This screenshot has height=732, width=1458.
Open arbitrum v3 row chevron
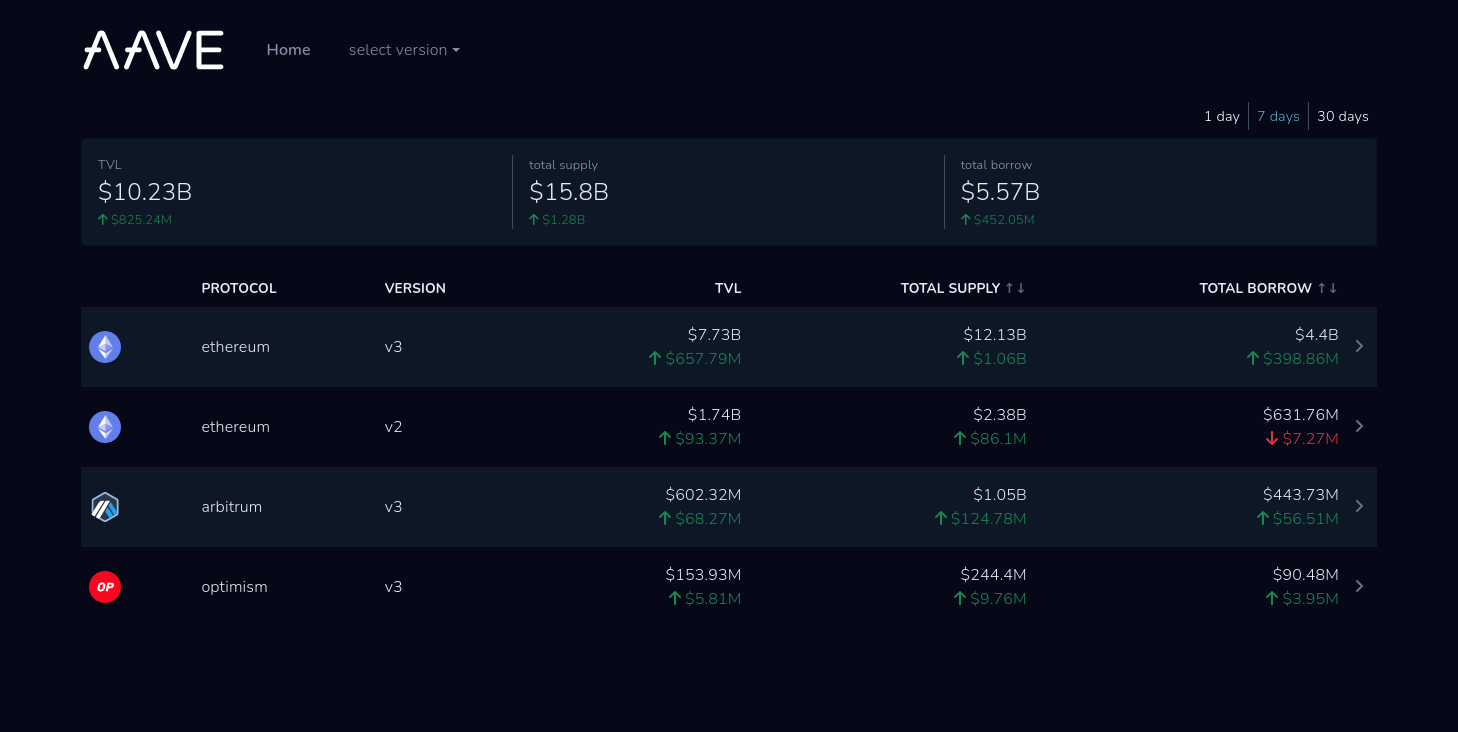(x=1359, y=506)
